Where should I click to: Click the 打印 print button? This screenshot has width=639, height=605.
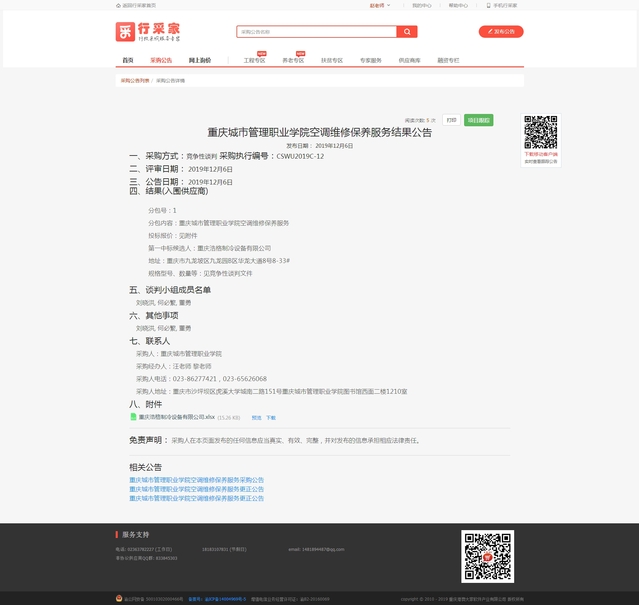pos(451,120)
